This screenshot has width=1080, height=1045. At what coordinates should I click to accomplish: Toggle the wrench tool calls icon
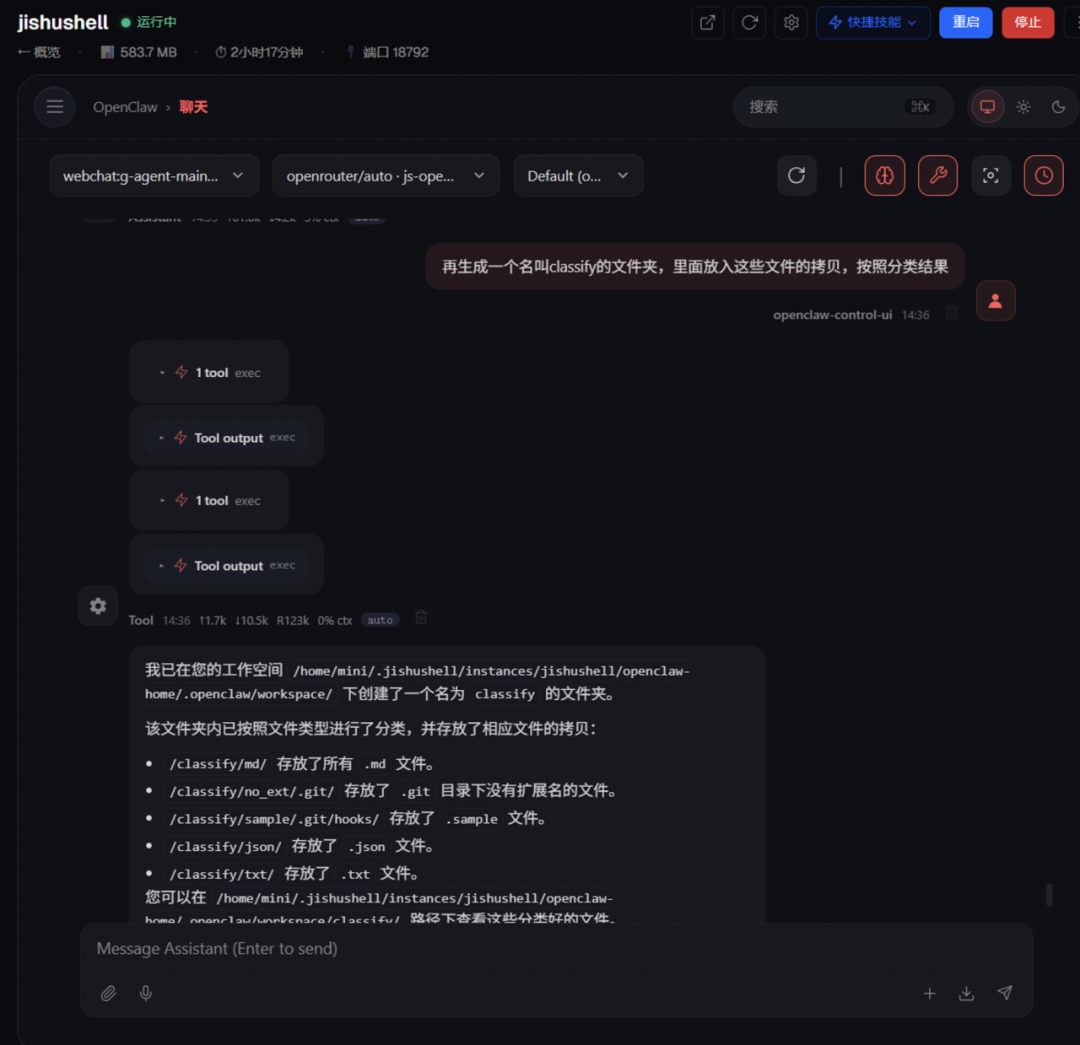[937, 176]
